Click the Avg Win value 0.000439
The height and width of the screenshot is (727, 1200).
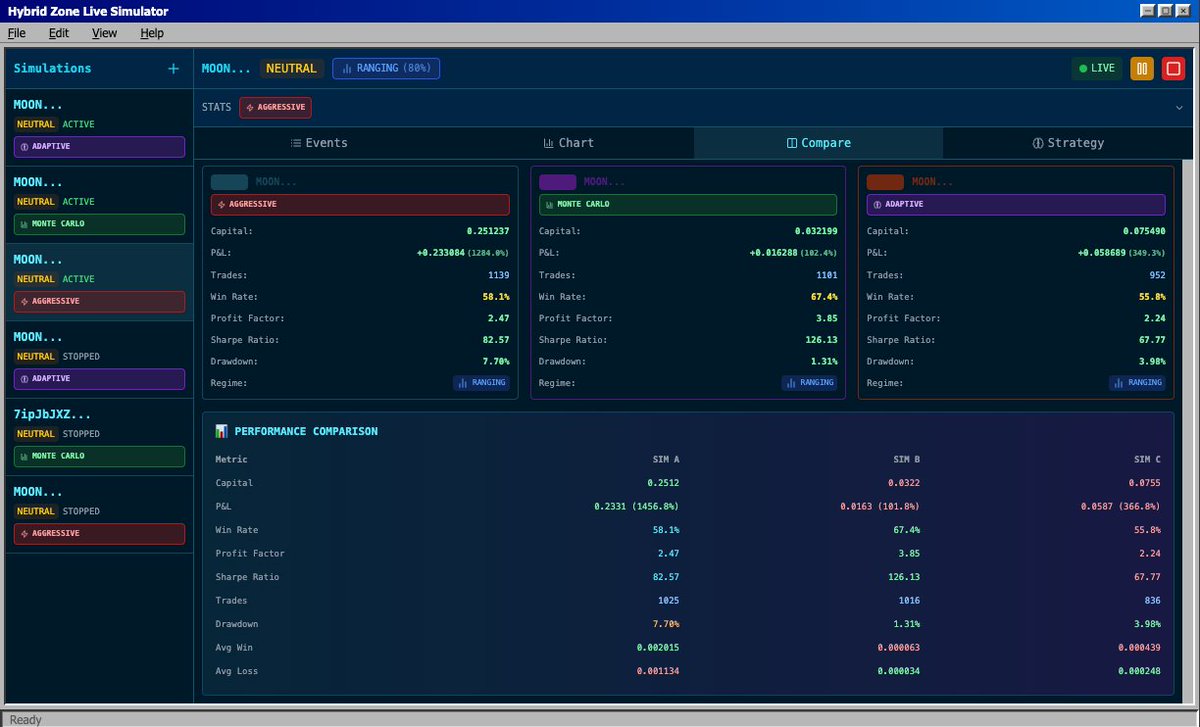(1139, 648)
